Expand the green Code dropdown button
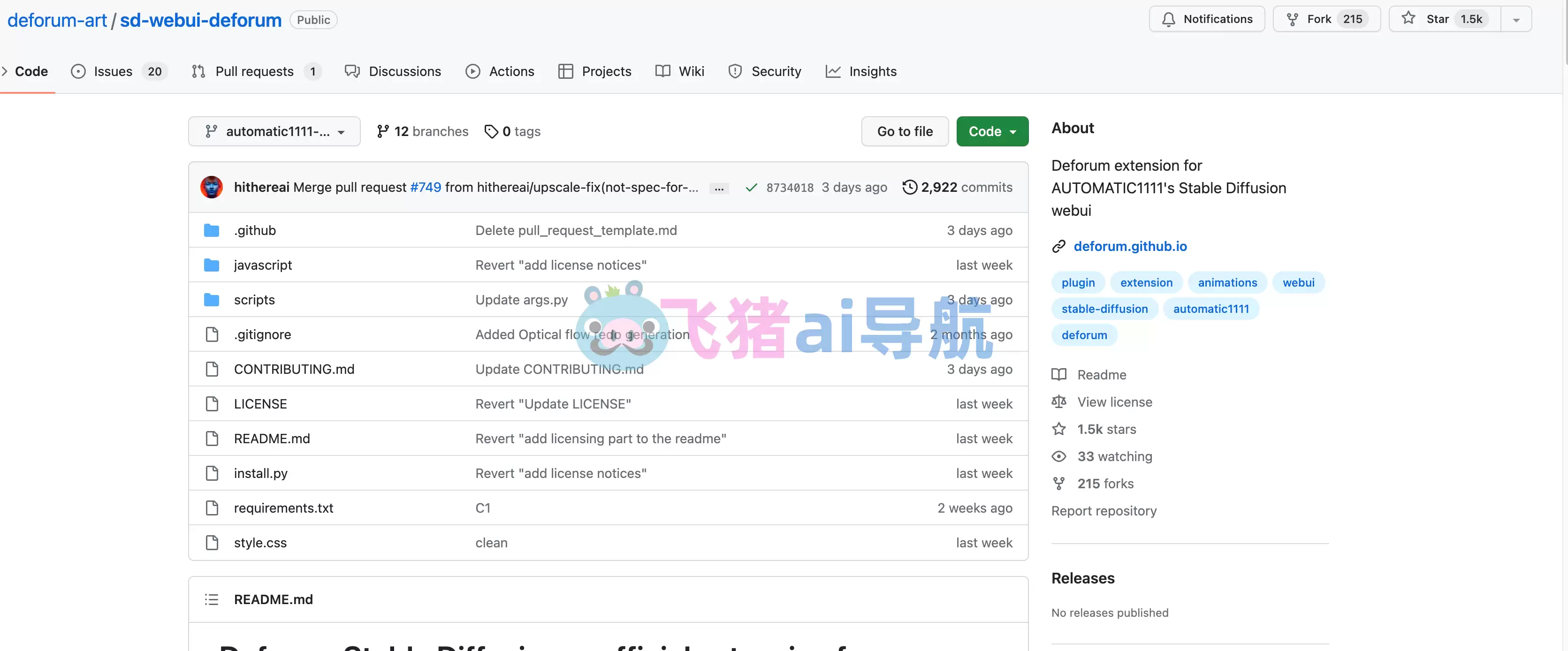The width and height of the screenshot is (1568, 651). 992,131
